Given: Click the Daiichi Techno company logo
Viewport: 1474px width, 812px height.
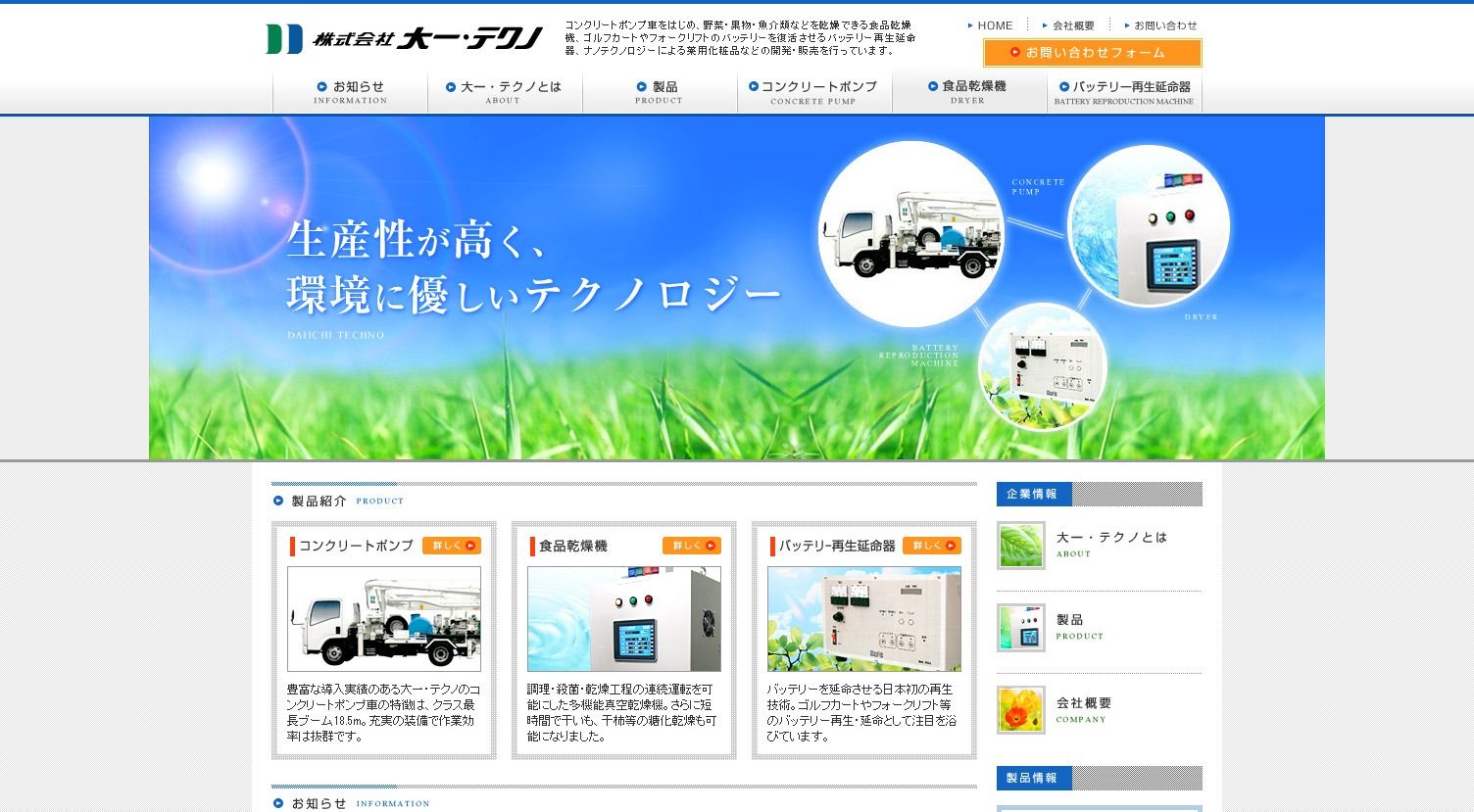Looking at the screenshot, I should (x=404, y=39).
